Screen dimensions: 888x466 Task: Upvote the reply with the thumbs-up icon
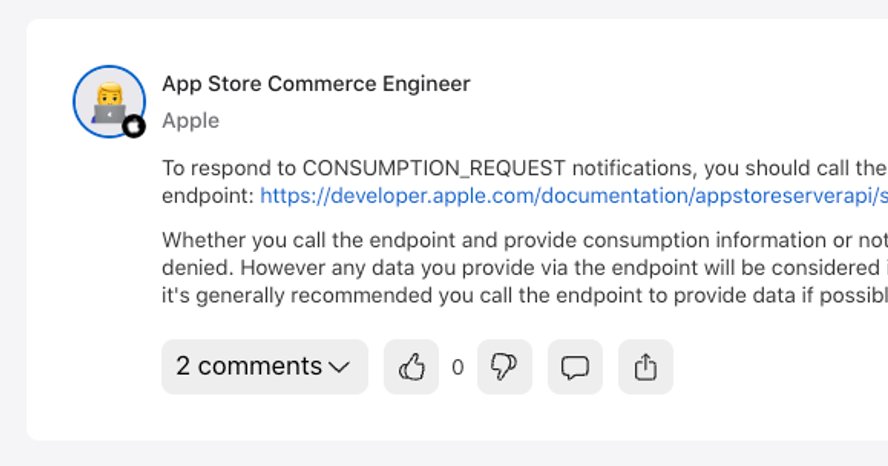411,367
